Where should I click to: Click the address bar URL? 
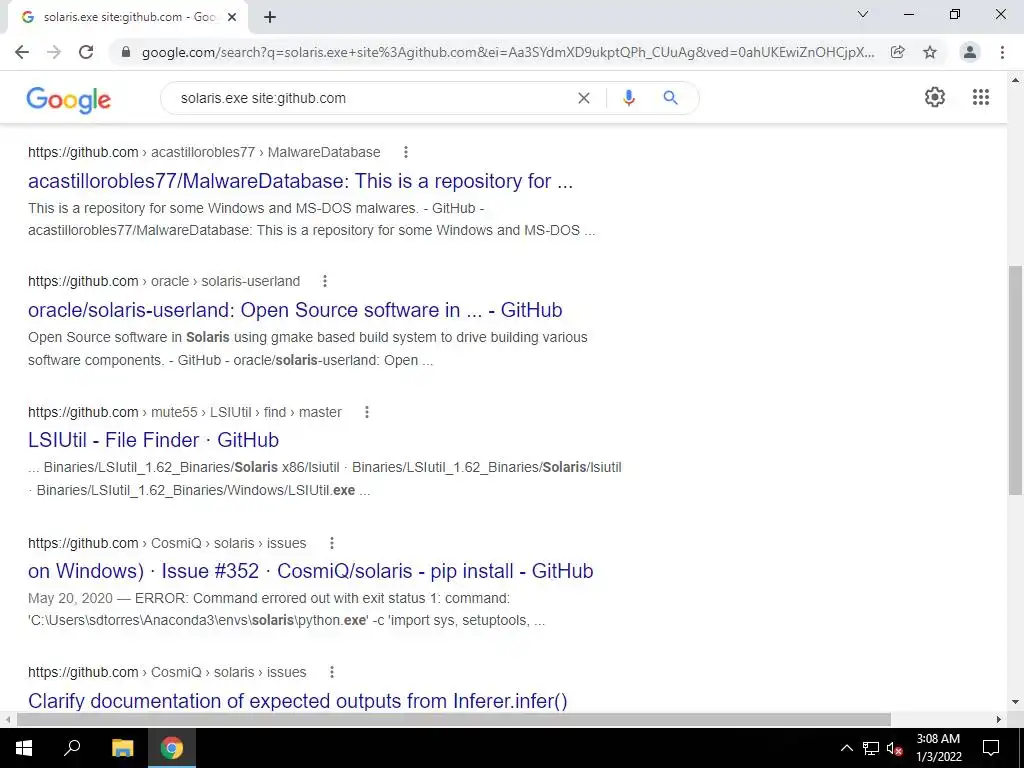click(508, 52)
